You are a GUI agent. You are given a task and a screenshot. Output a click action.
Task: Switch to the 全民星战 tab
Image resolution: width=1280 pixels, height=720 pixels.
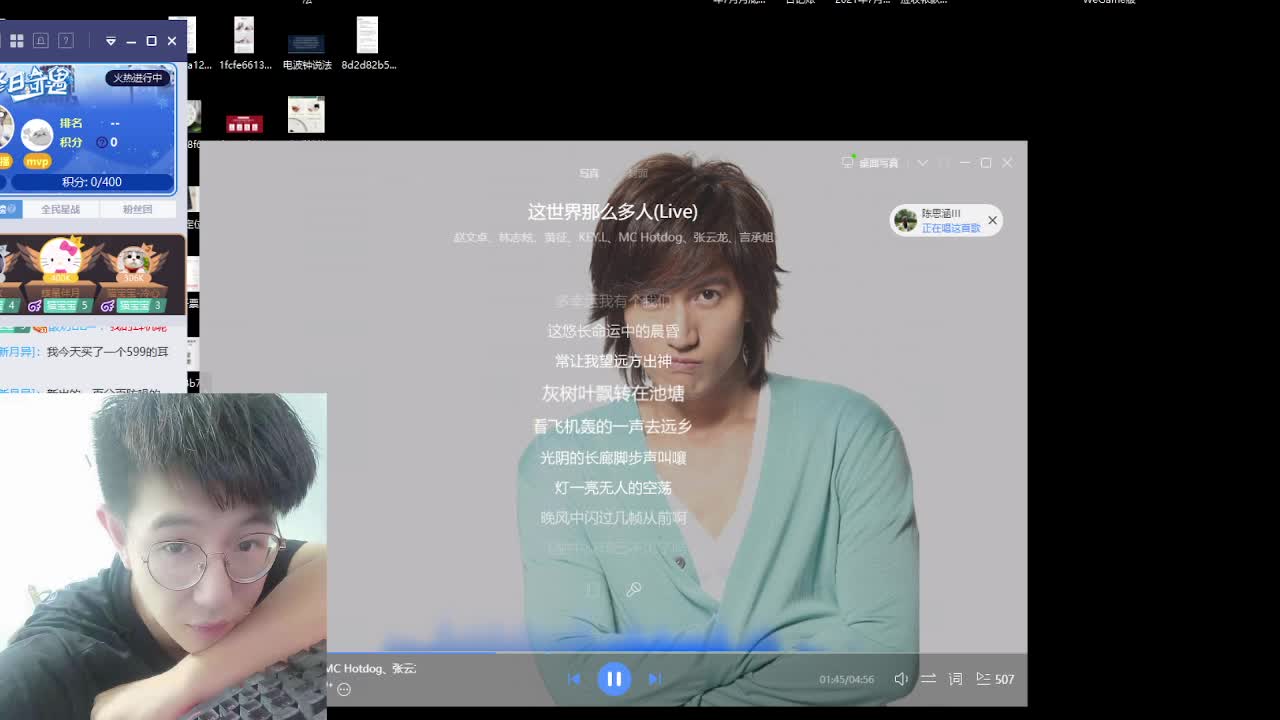pos(60,209)
